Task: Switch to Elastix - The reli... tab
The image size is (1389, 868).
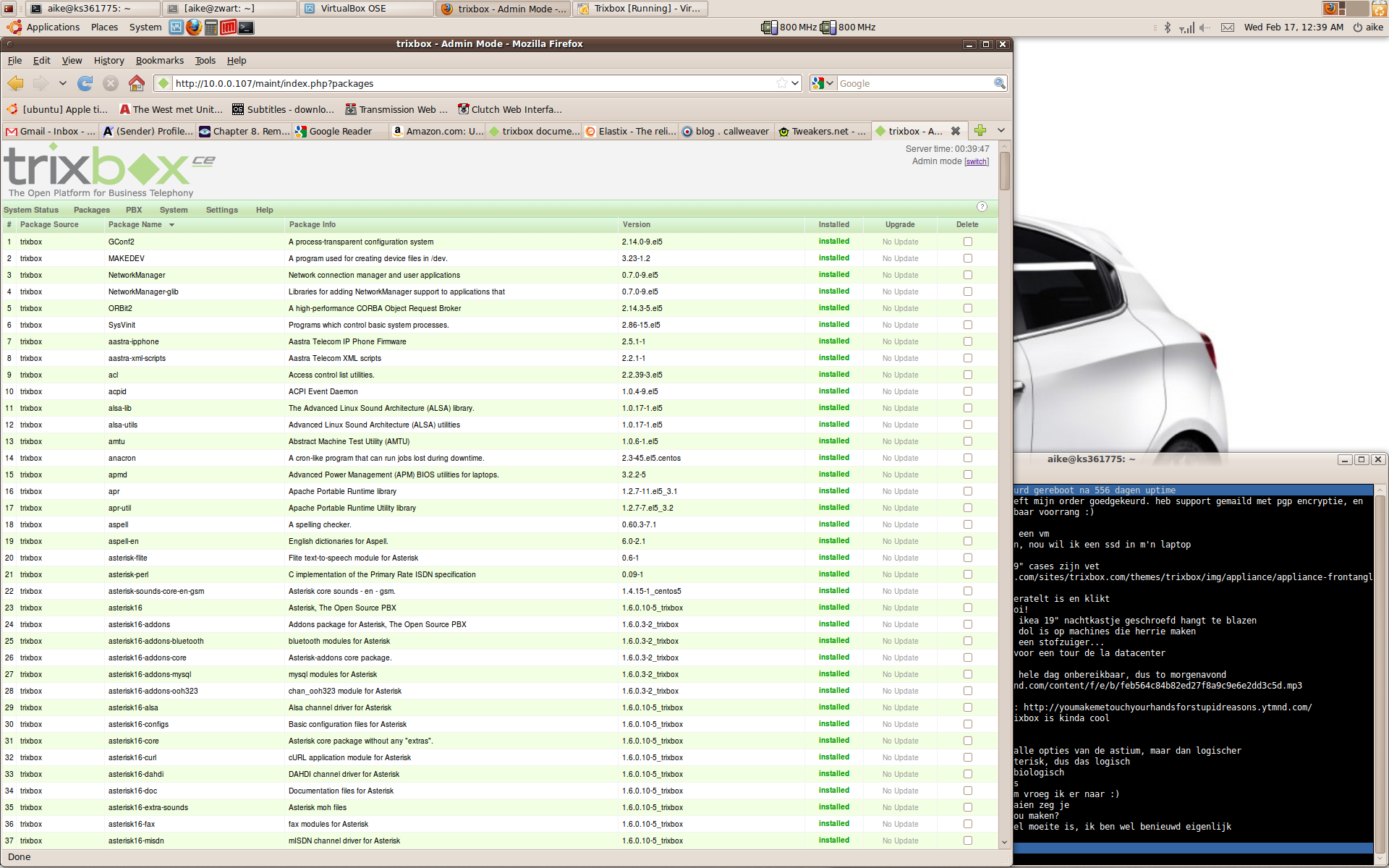Action: click(630, 131)
